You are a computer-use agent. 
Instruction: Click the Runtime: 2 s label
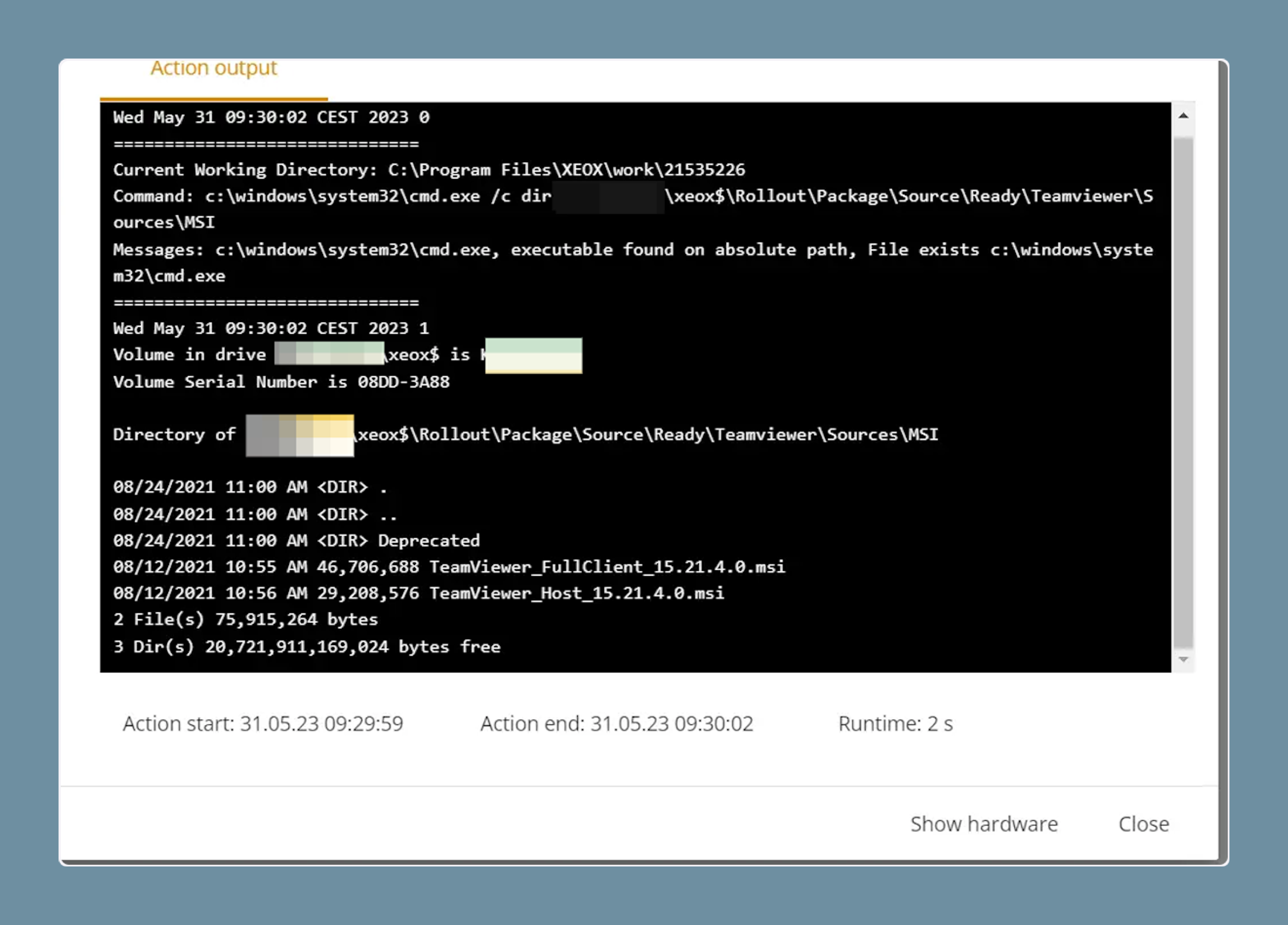pyautogui.click(x=895, y=724)
